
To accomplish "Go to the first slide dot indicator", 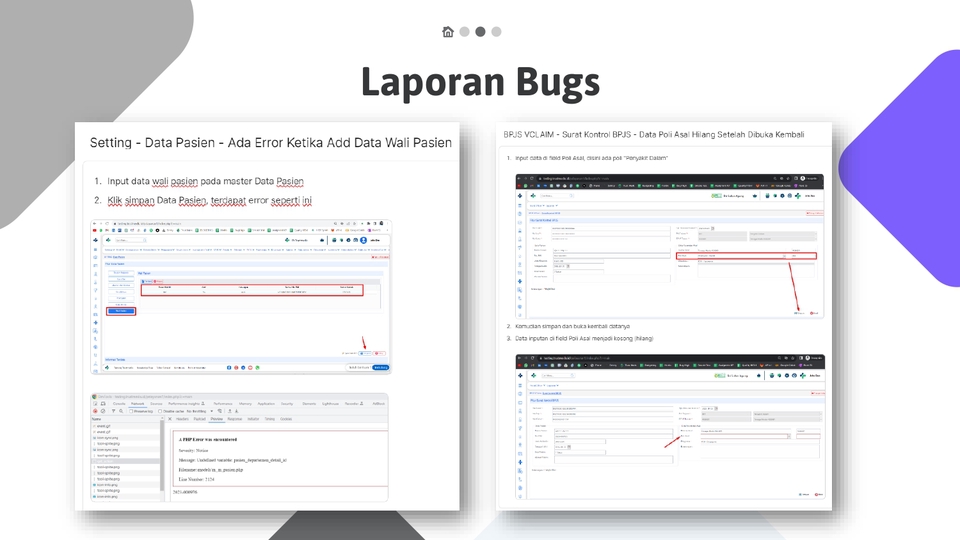I will [464, 32].
